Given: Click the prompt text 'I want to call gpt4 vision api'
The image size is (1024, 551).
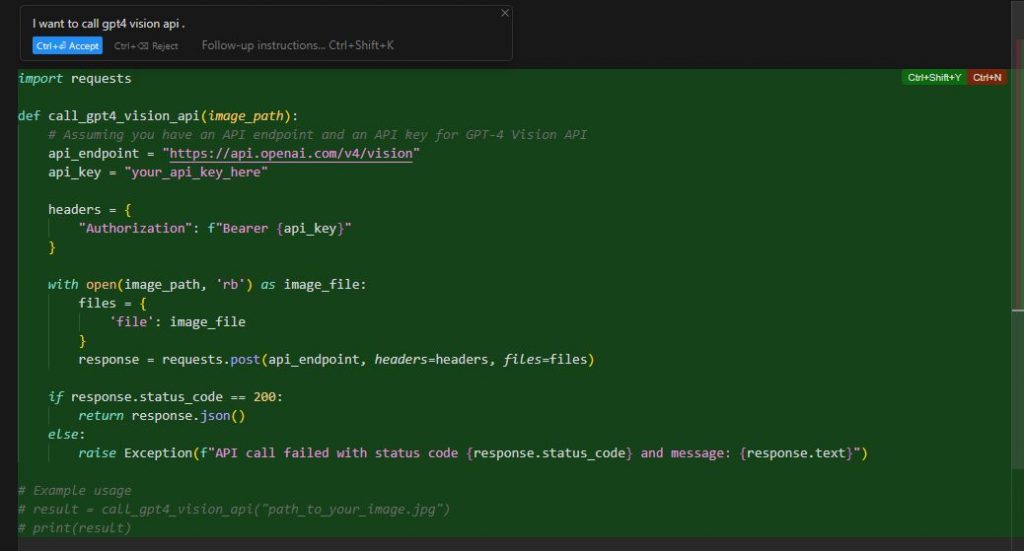Looking at the screenshot, I should [108, 24].
